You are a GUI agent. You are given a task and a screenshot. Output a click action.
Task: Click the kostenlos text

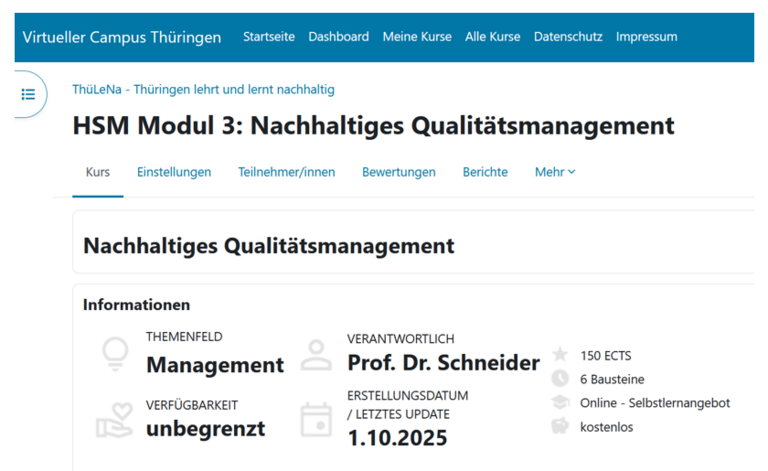(x=606, y=427)
